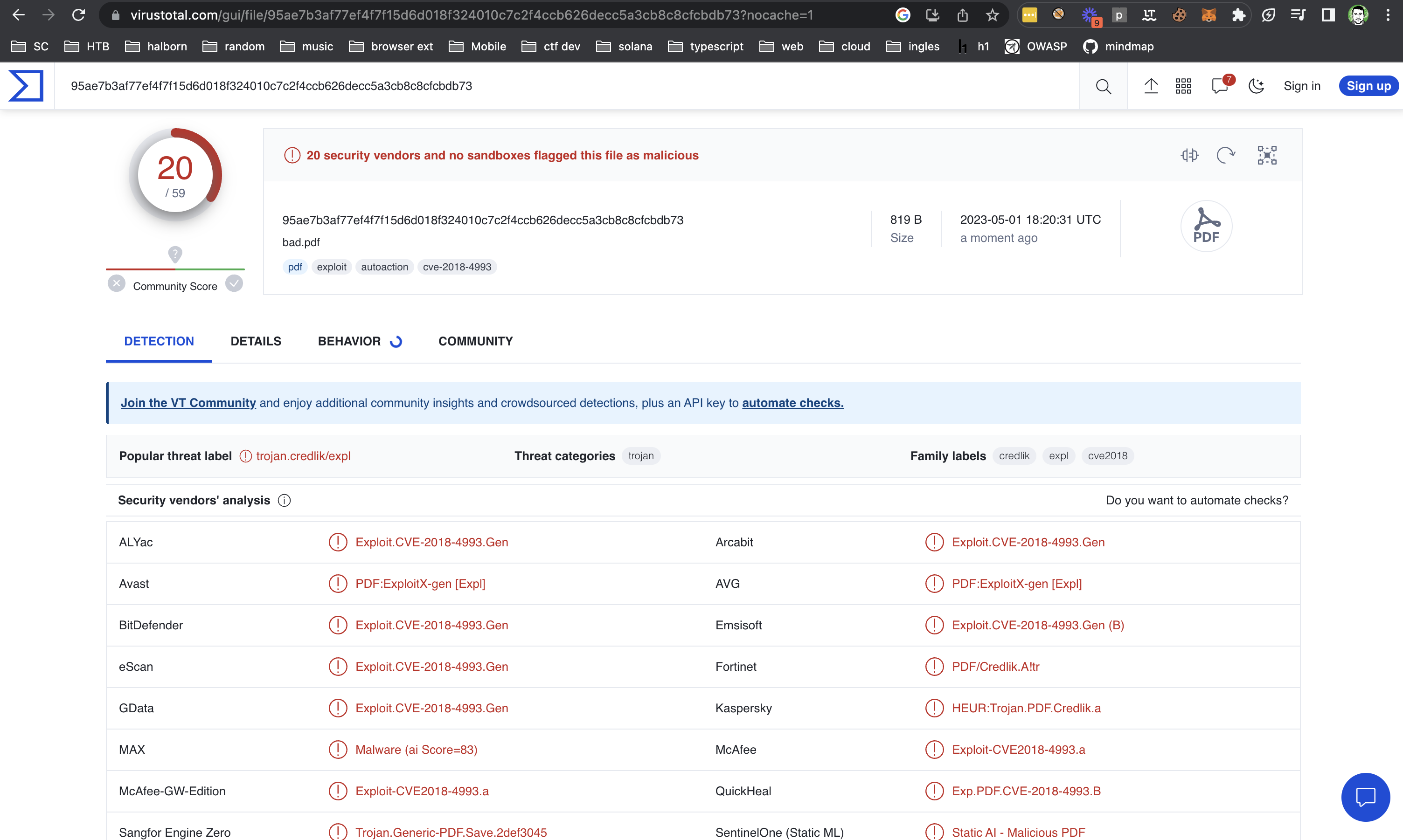Toggle the browser side panel icon
1403x840 pixels.
point(1328,15)
